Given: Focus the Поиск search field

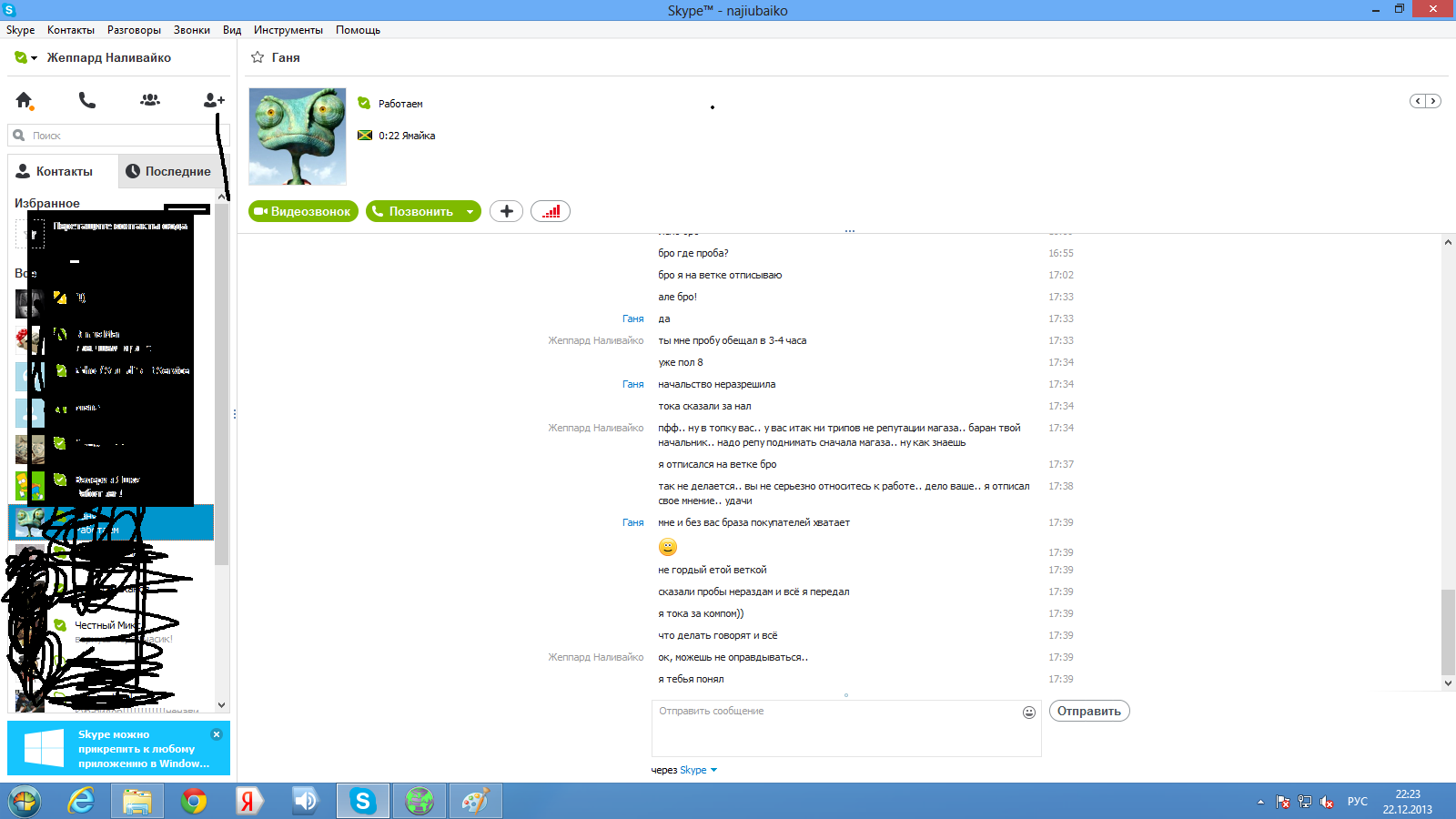Looking at the screenshot, I should pyautogui.click(x=118, y=136).
